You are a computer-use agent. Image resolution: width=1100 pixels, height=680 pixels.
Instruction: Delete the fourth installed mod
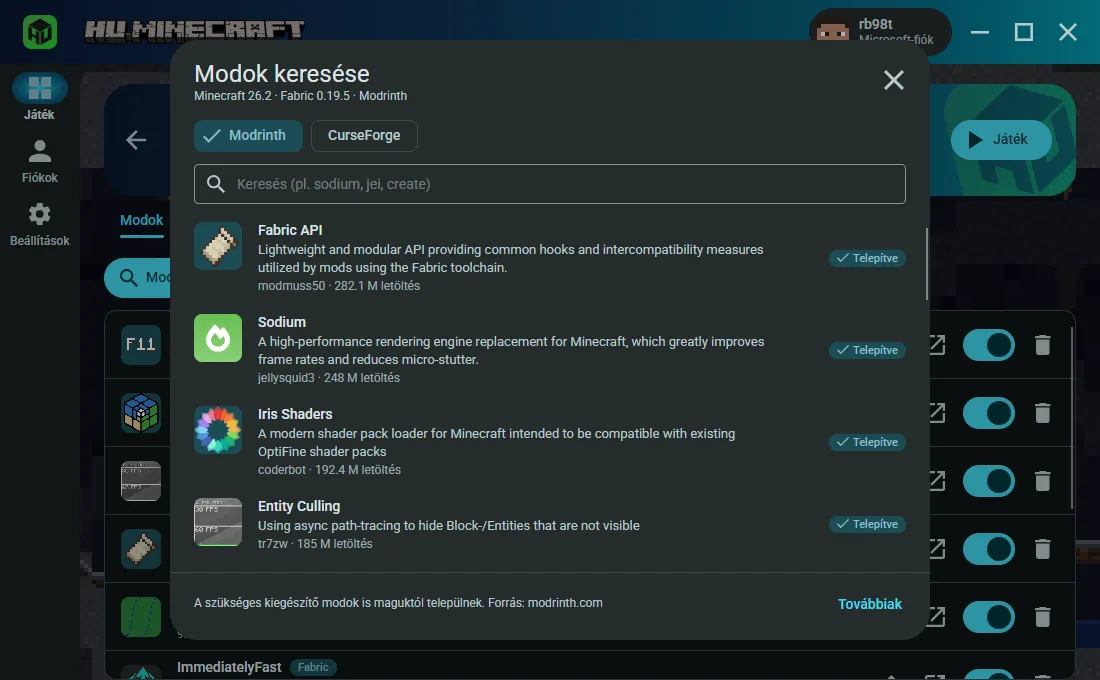pos(1042,549)
